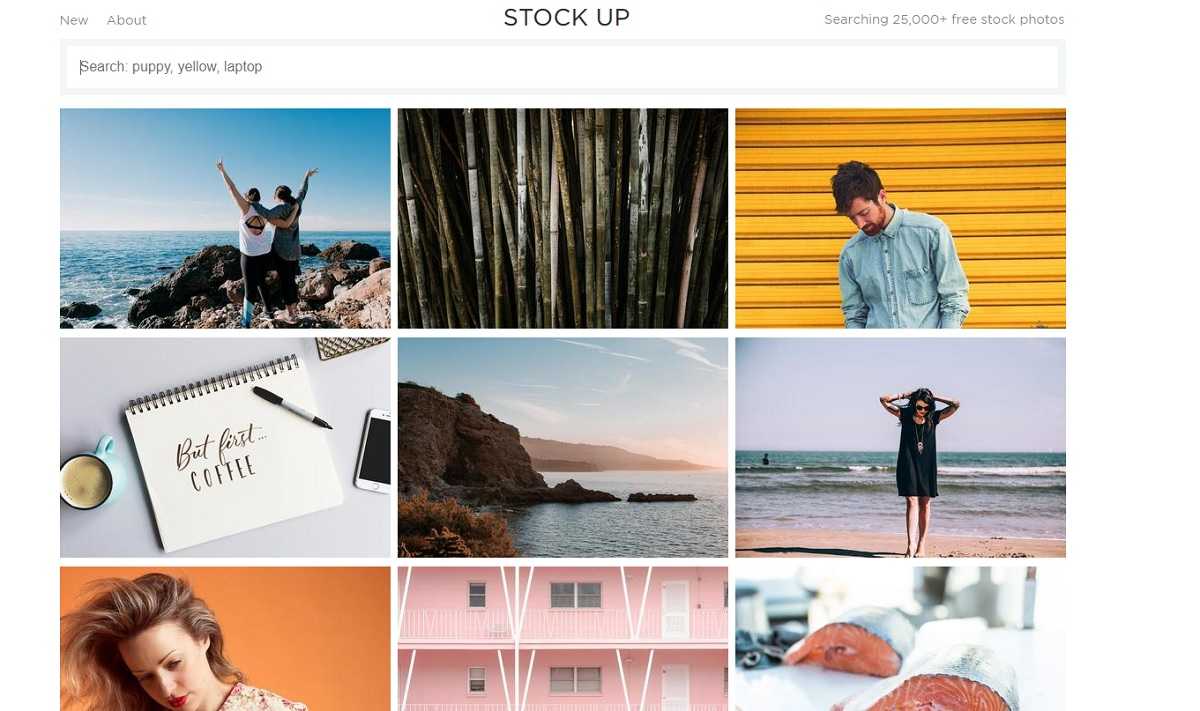The image size is (1200, 711).
Task: Open the pink building facade photo
Action: coord(563,639)
